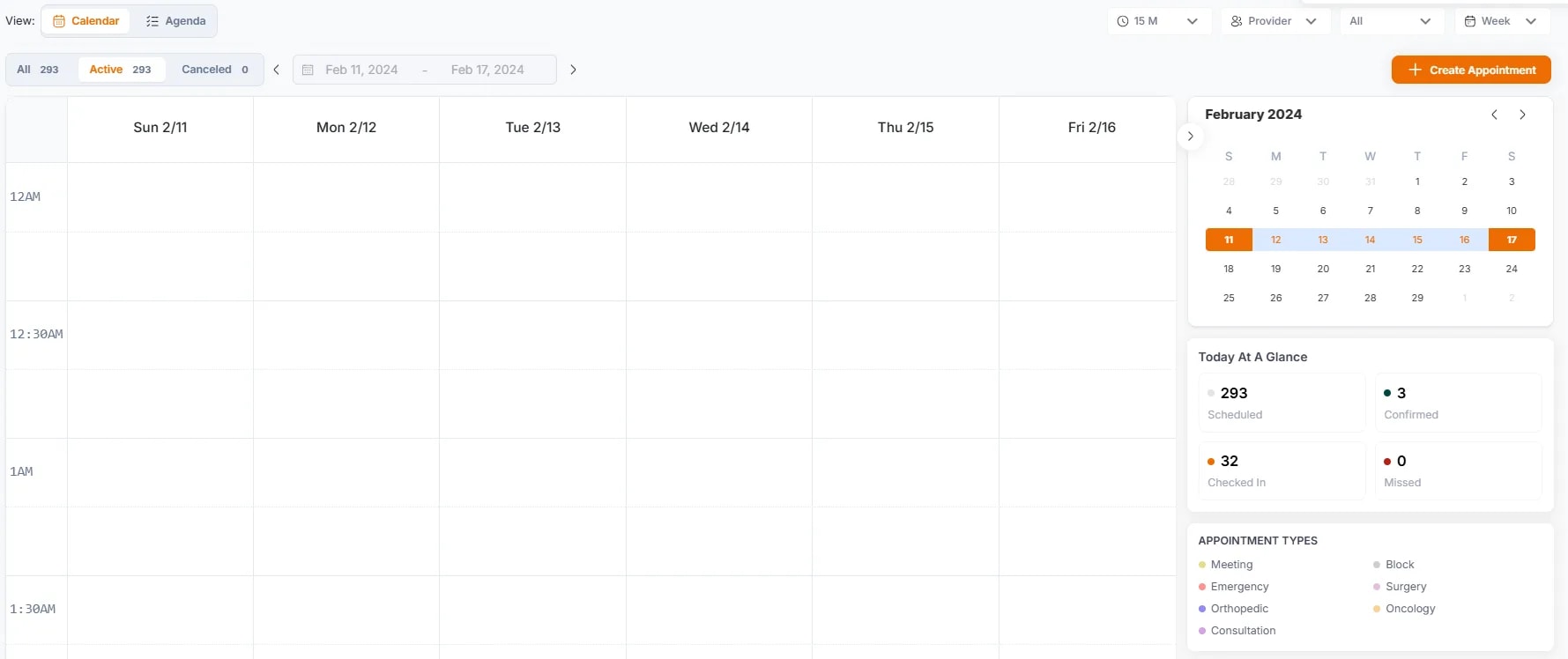
Task: Click the Feb 17, 2024 end date
Action: [x=487, y=70]
